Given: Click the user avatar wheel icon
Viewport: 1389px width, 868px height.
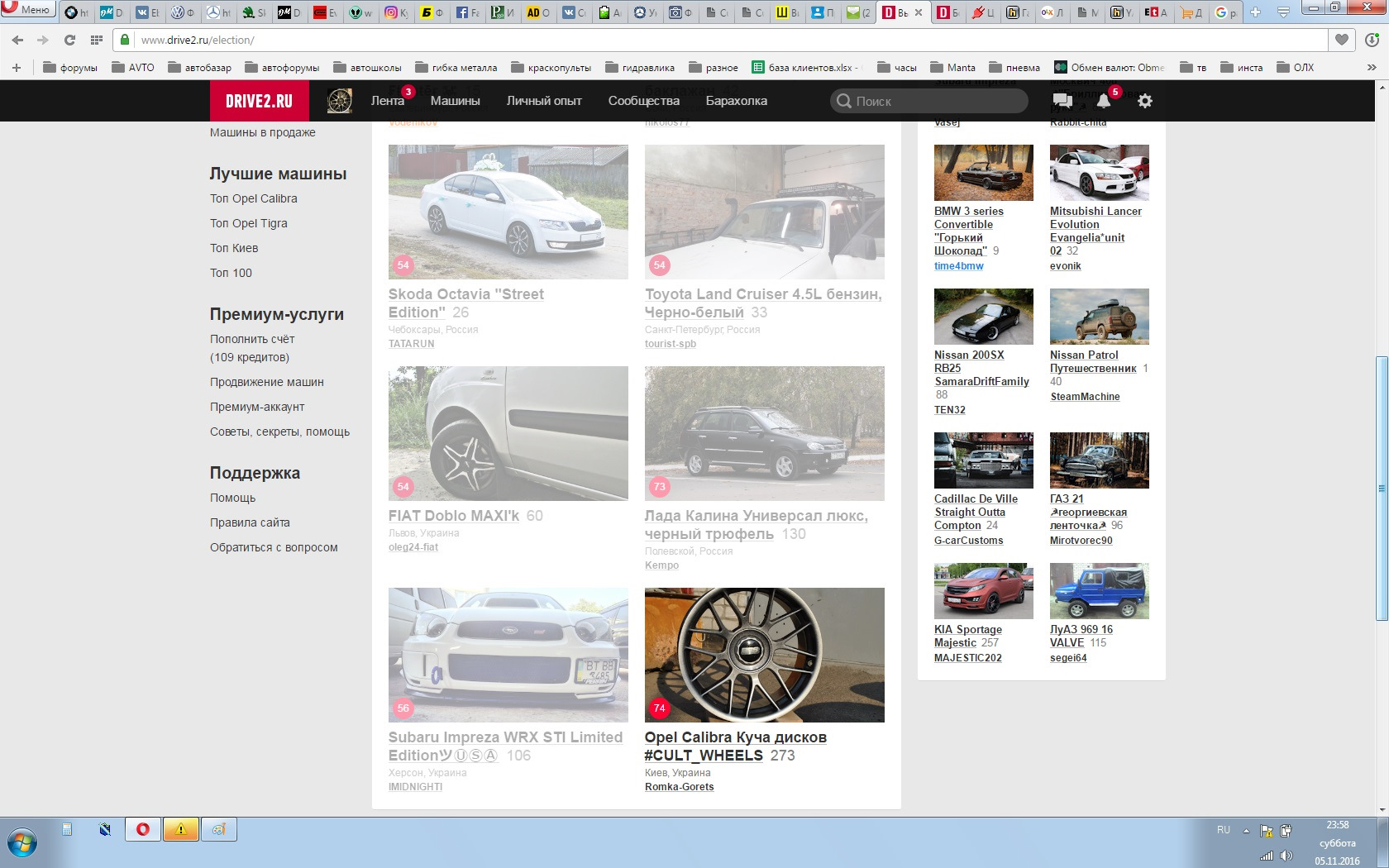Looking at the screenshot, I should click(339, 101).
